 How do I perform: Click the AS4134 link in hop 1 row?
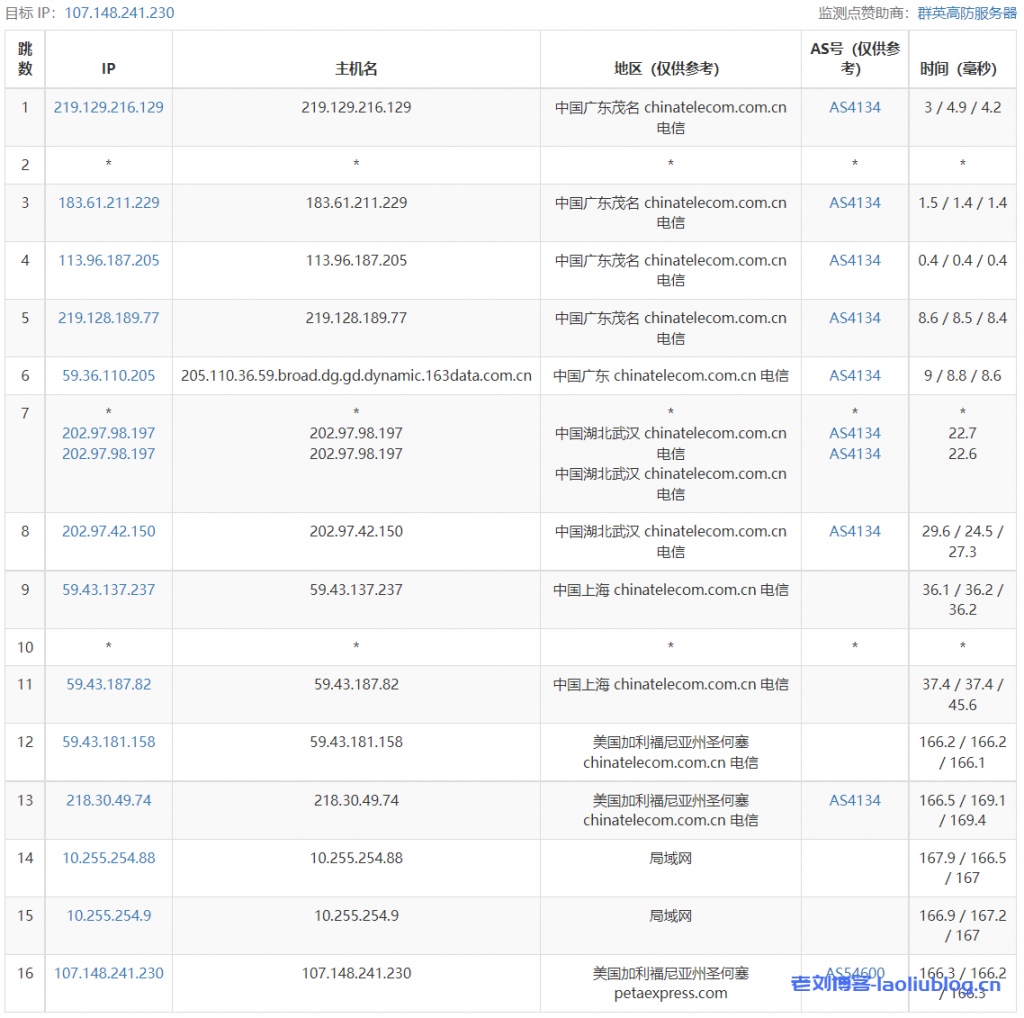coord(855,107)
